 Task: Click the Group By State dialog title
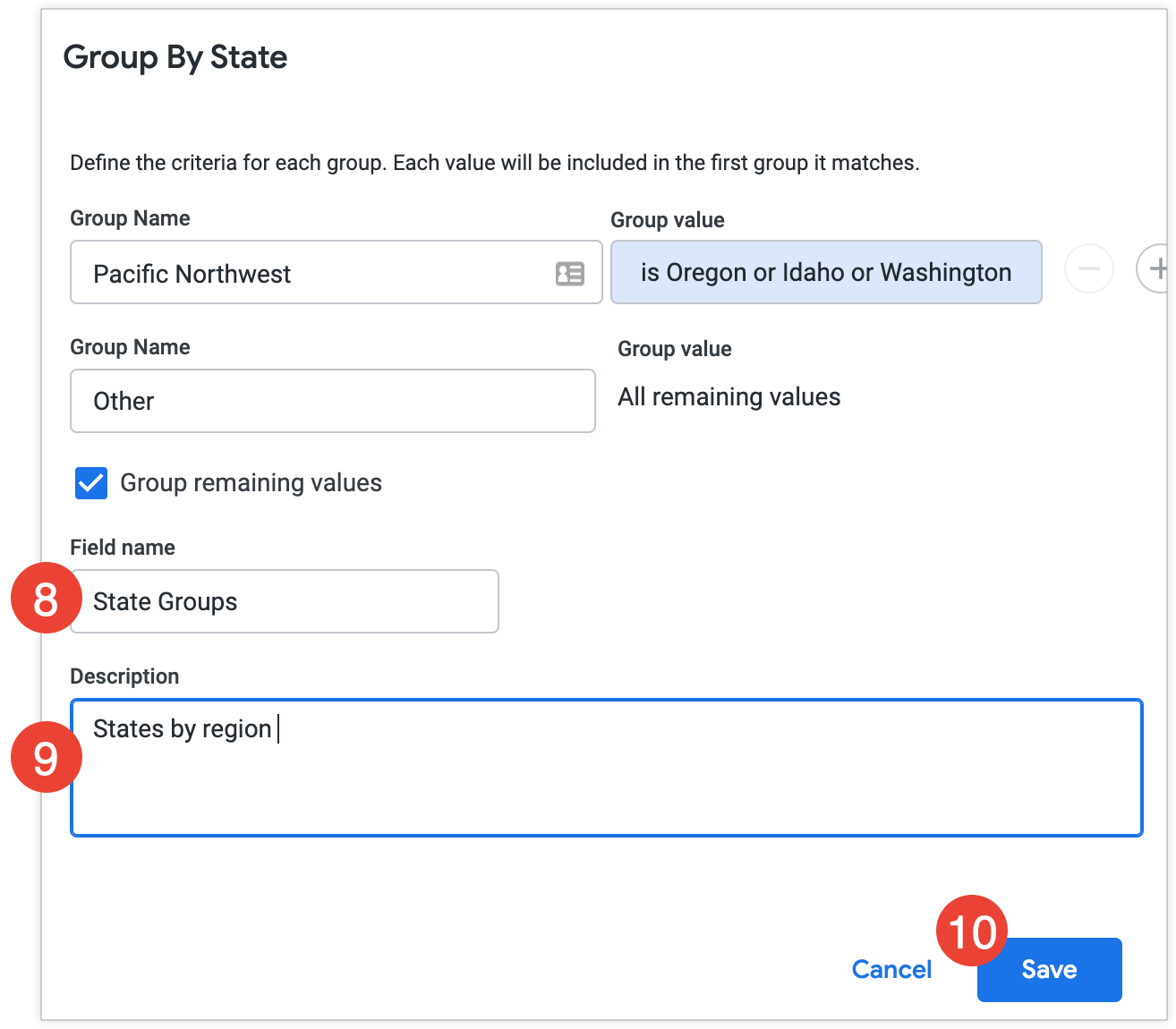(175, 56)
